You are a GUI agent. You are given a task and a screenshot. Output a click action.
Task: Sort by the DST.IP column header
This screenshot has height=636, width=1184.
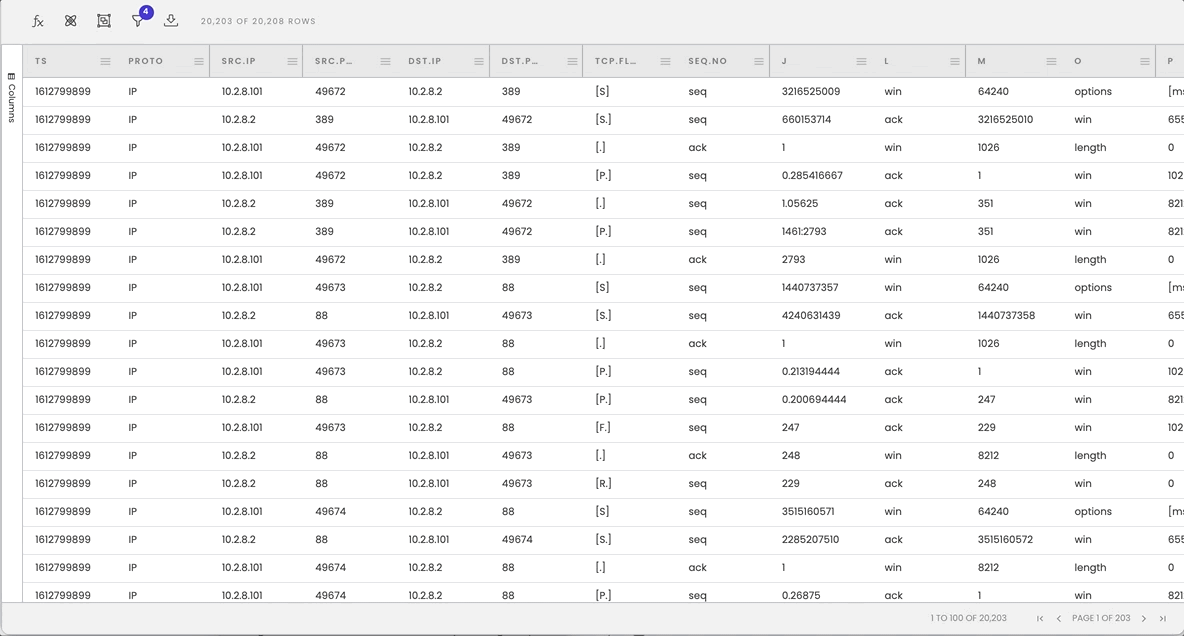(x=425, y=61)
